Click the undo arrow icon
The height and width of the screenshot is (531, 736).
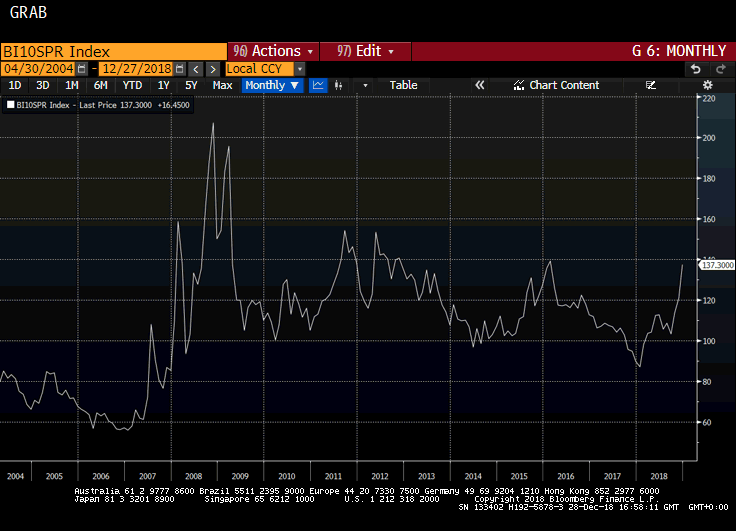tap(695, 68)
